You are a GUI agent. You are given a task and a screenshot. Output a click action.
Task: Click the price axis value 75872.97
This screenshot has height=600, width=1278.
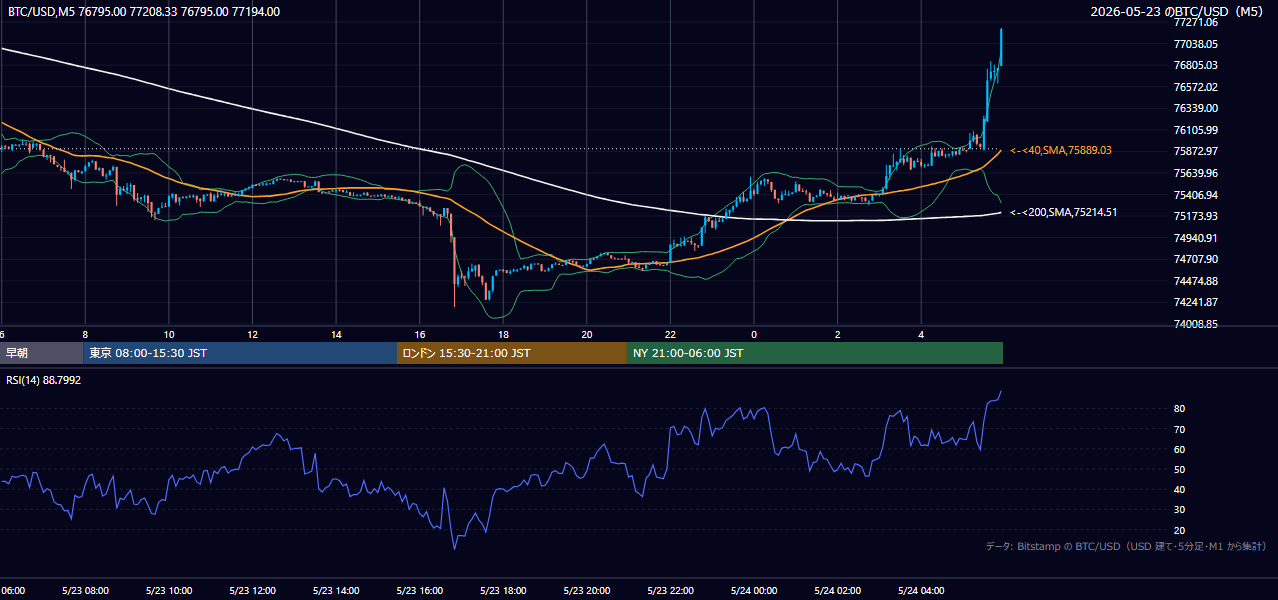[1195, 151]
